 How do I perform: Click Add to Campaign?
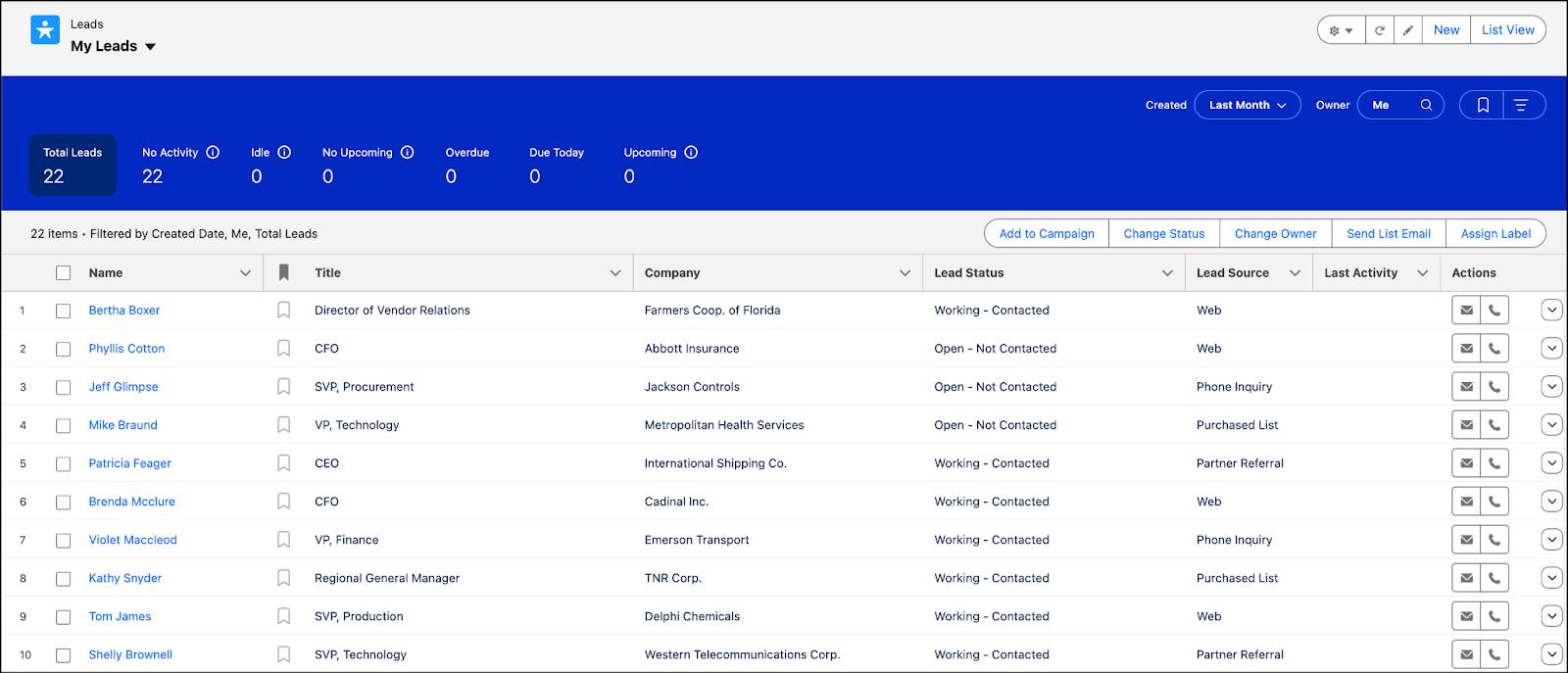coord(1047,233)
